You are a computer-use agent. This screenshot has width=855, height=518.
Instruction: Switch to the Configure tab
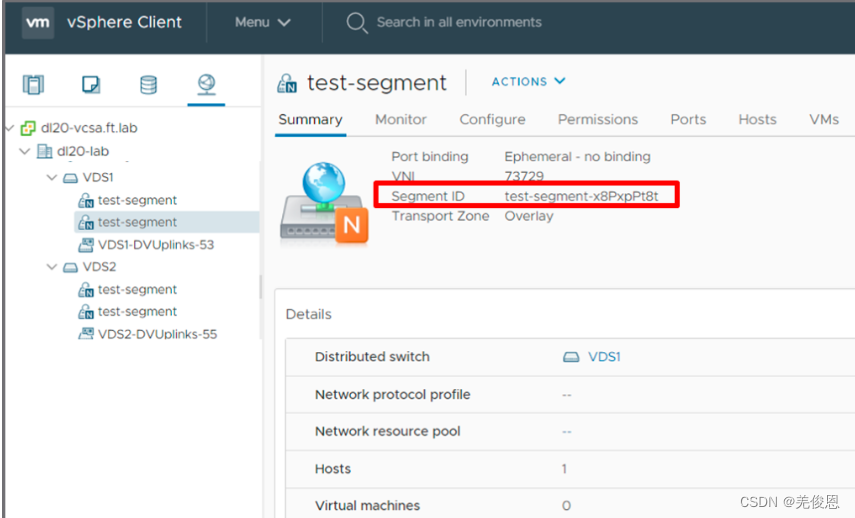(x=492, y=119)
